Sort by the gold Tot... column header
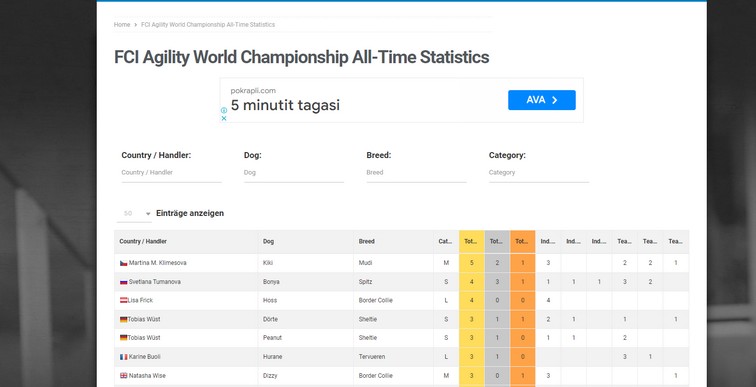 472,242
